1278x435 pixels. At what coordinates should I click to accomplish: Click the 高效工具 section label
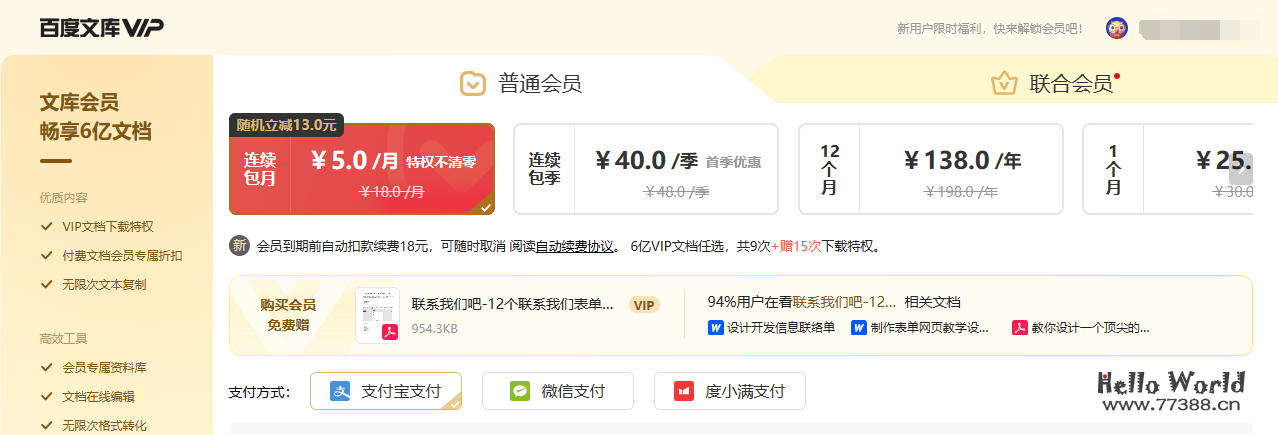tap(64, 339)
